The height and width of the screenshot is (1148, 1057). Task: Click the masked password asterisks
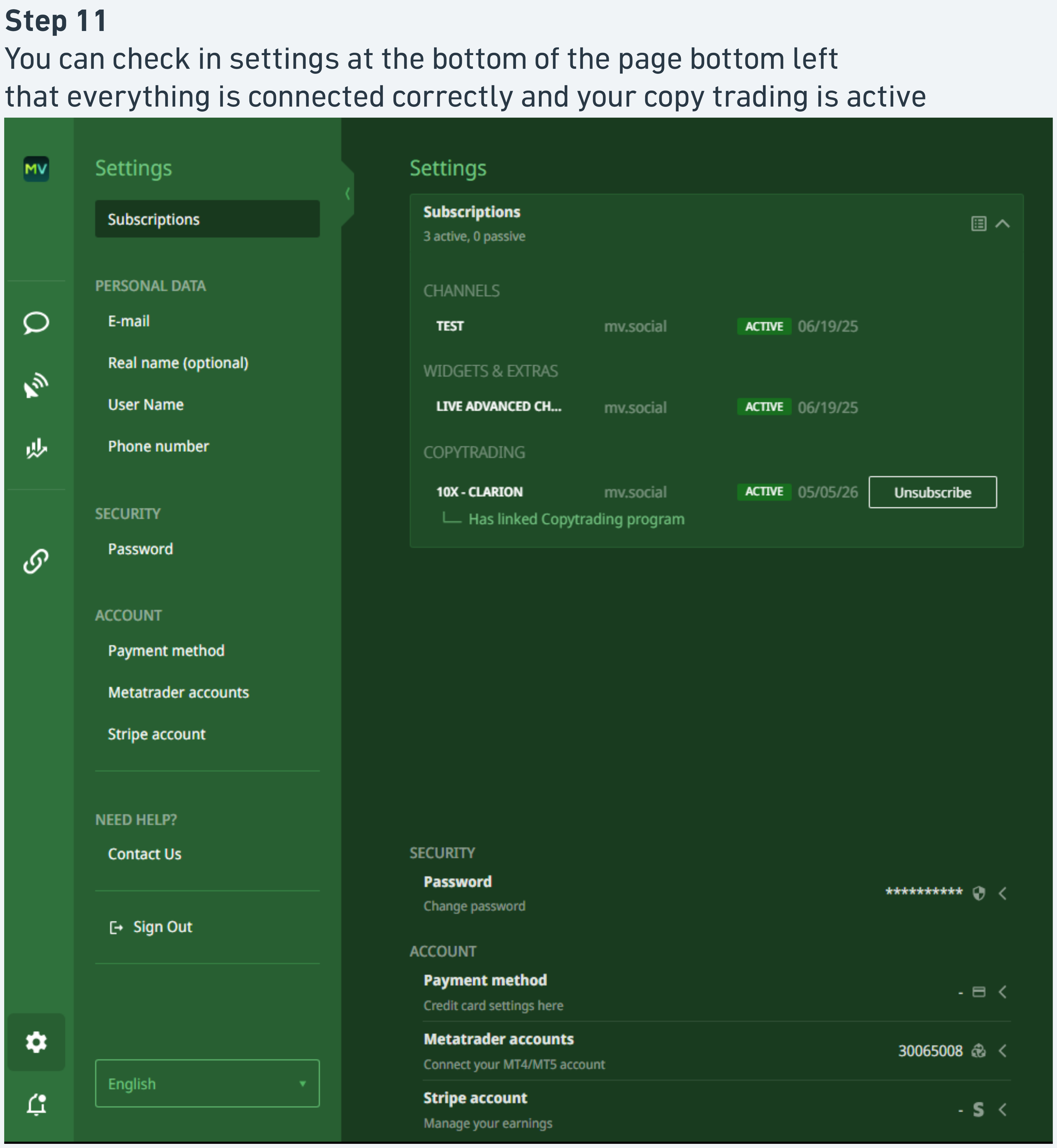click(x=924, y=891)
